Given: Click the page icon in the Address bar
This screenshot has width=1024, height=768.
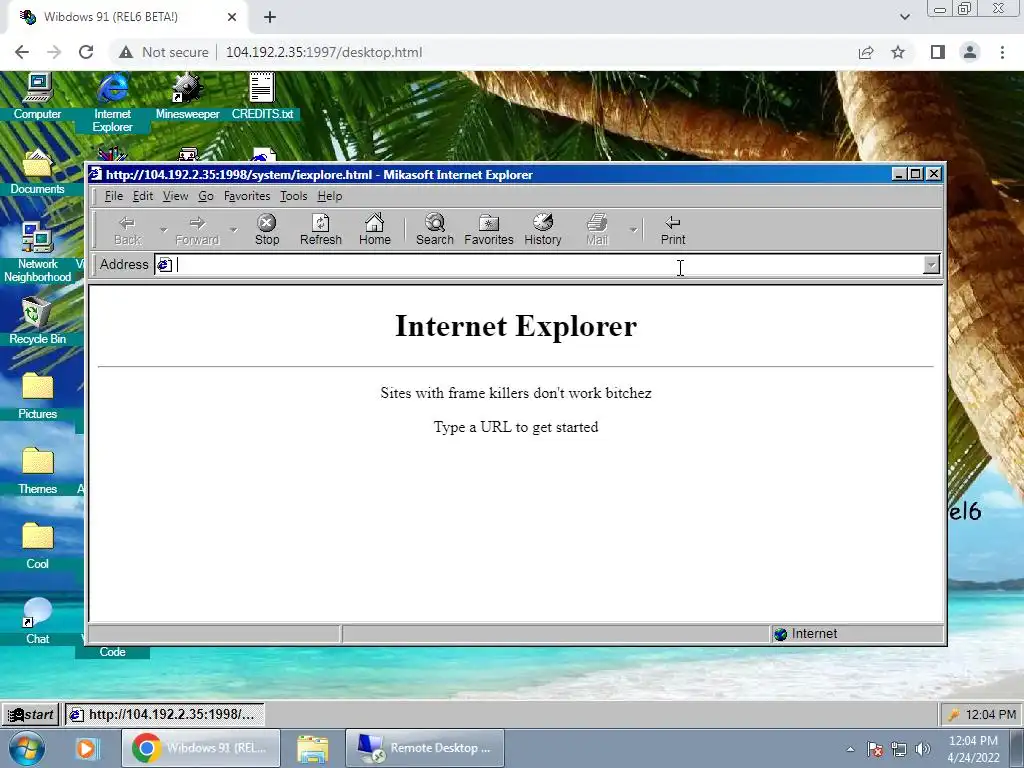Looking at the screenshot, I should (165, 264).
